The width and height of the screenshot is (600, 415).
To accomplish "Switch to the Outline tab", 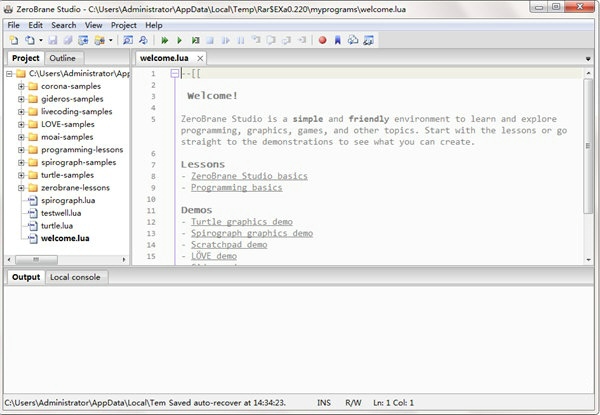I will [x=62, y=58].
